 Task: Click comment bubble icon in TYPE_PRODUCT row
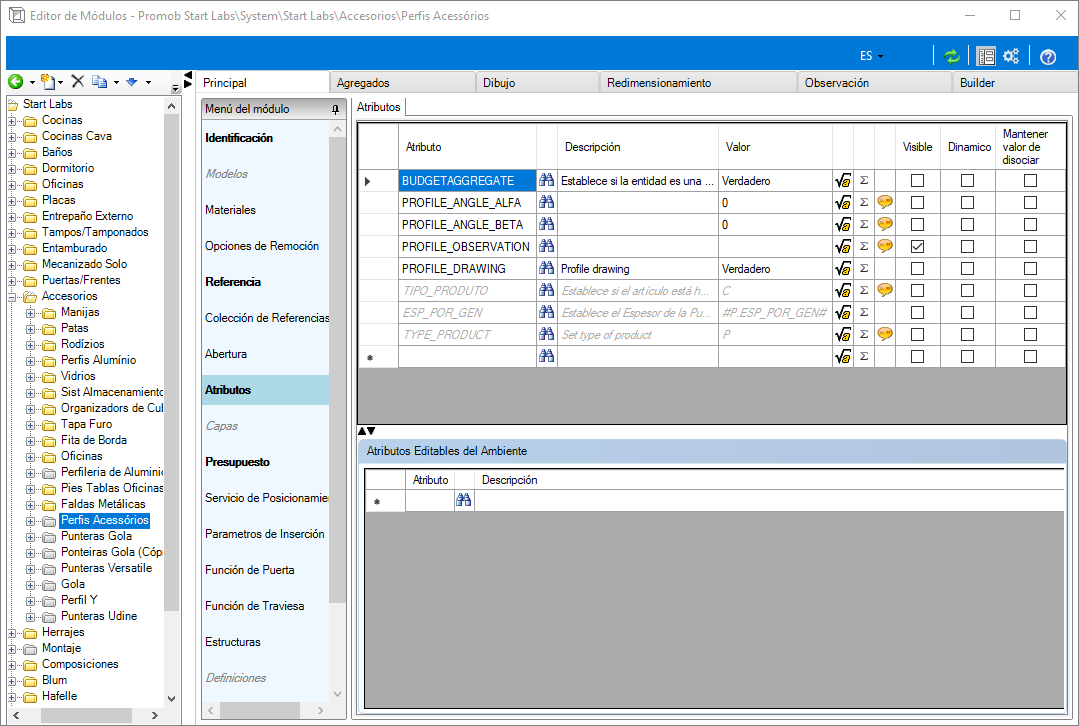(885, 334)
